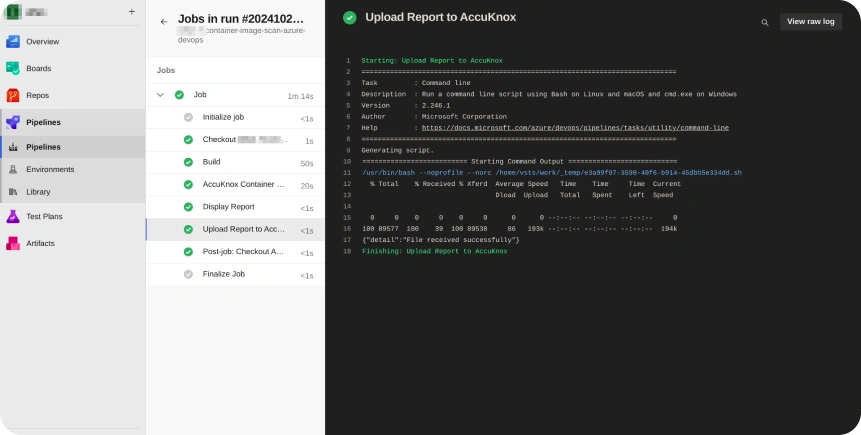Click the 'Author : Microsoft Corporation' log line

click(434, 117)
